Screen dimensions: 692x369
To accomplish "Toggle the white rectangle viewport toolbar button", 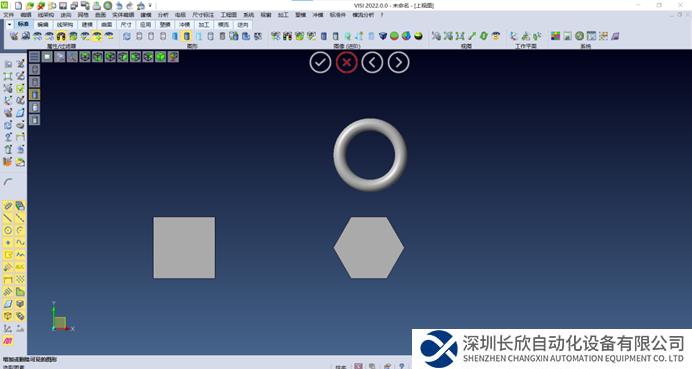I will (x=47, y=56).
